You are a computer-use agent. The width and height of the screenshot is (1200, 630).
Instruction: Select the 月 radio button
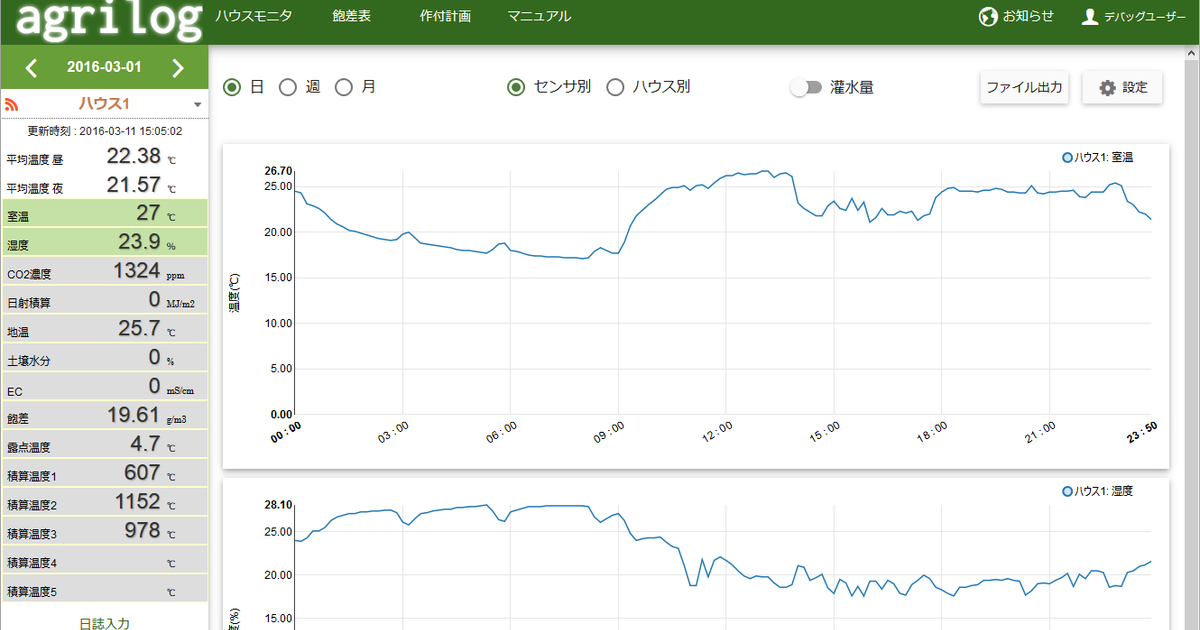344,87
